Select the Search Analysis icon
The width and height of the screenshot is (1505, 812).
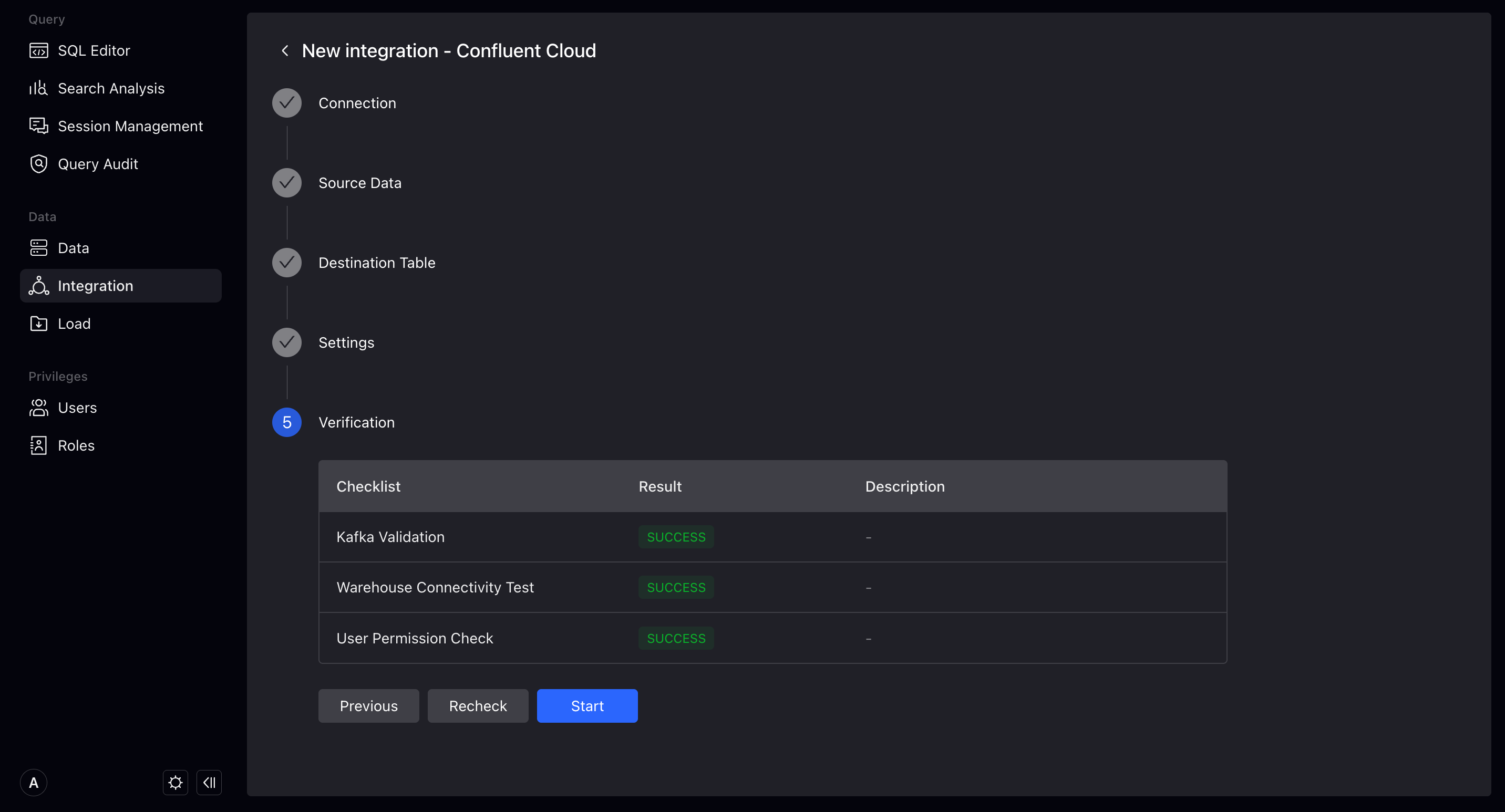38,88
